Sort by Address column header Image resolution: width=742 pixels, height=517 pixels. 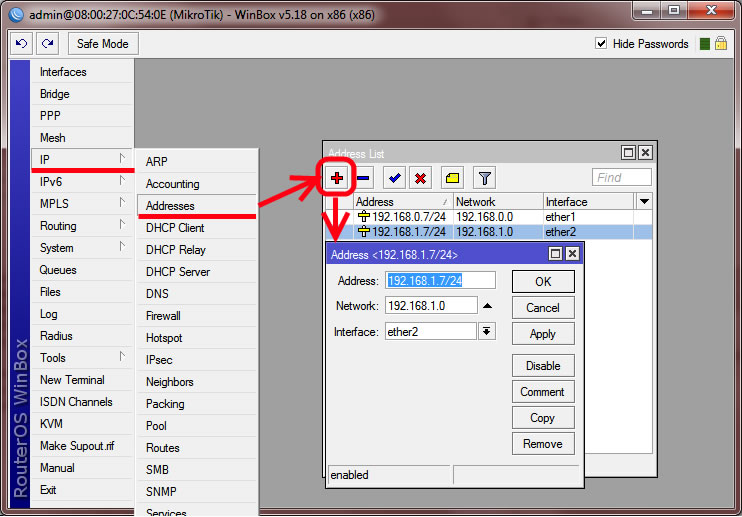point(403,202)
